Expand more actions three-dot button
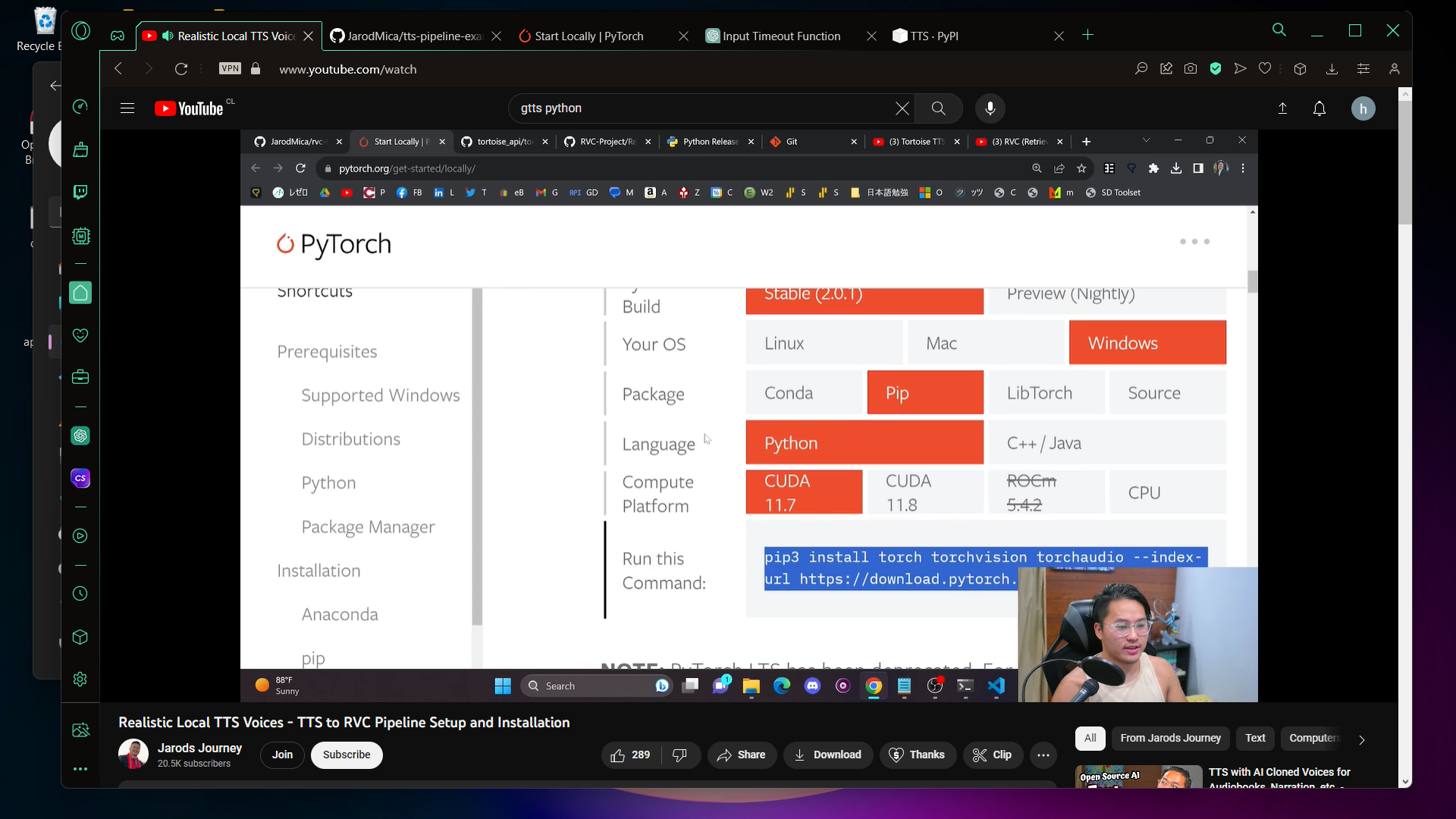This screenshot has width=1456, height=819. (x=1043, y=755)
